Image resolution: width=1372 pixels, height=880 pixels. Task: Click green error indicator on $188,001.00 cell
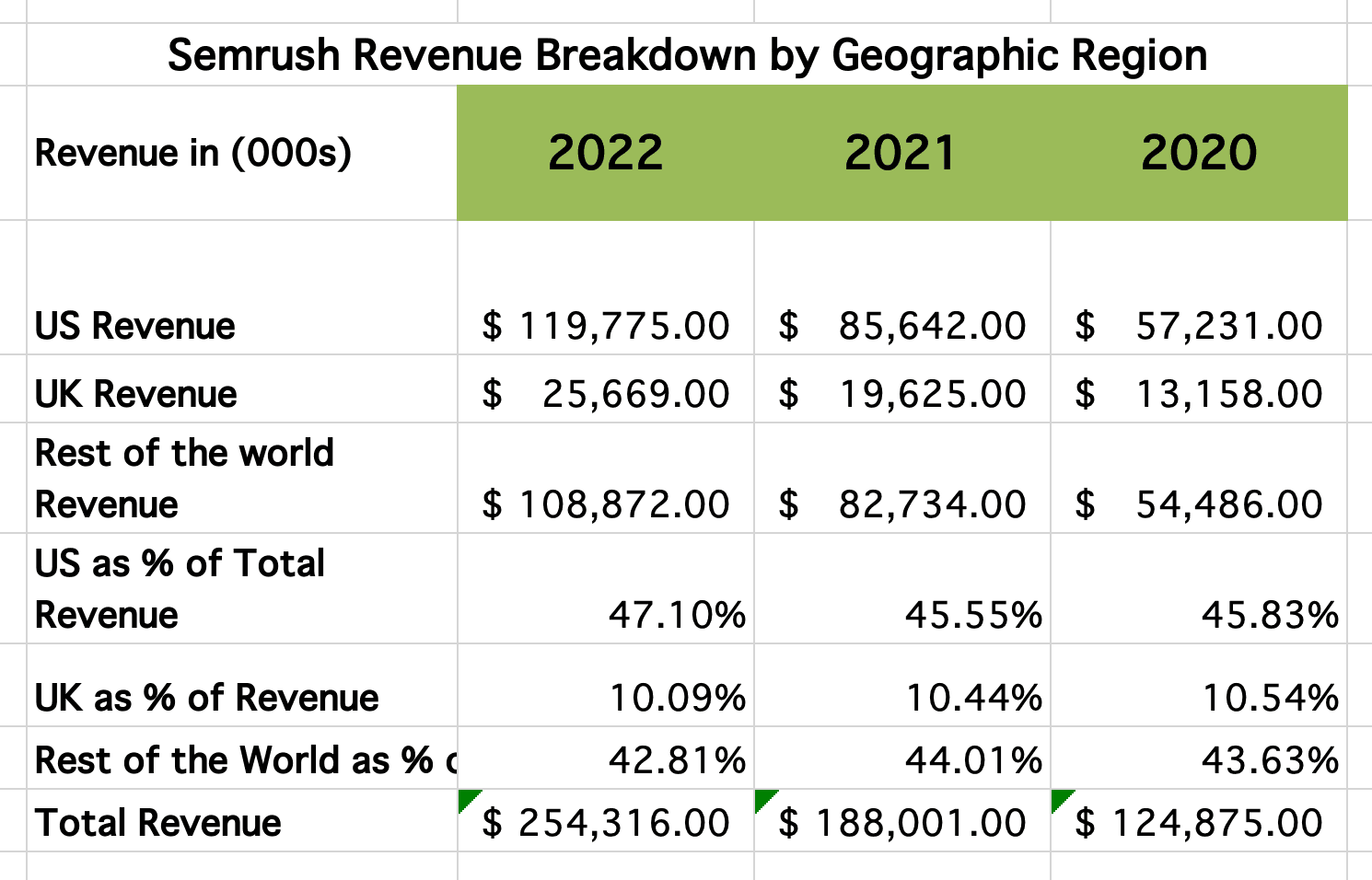[763, 798]
